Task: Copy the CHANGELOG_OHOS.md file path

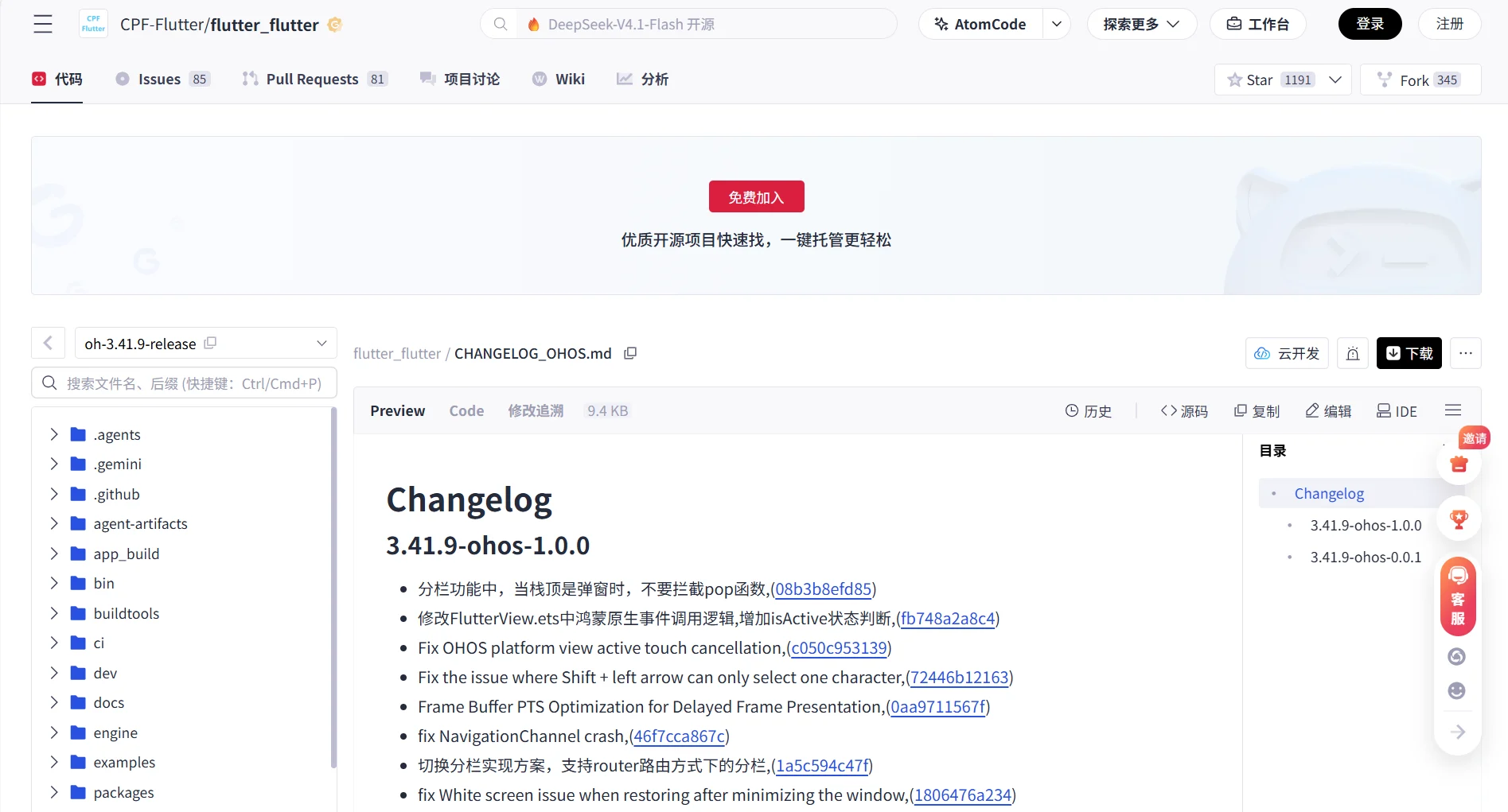Action: (x=630, y=352)
